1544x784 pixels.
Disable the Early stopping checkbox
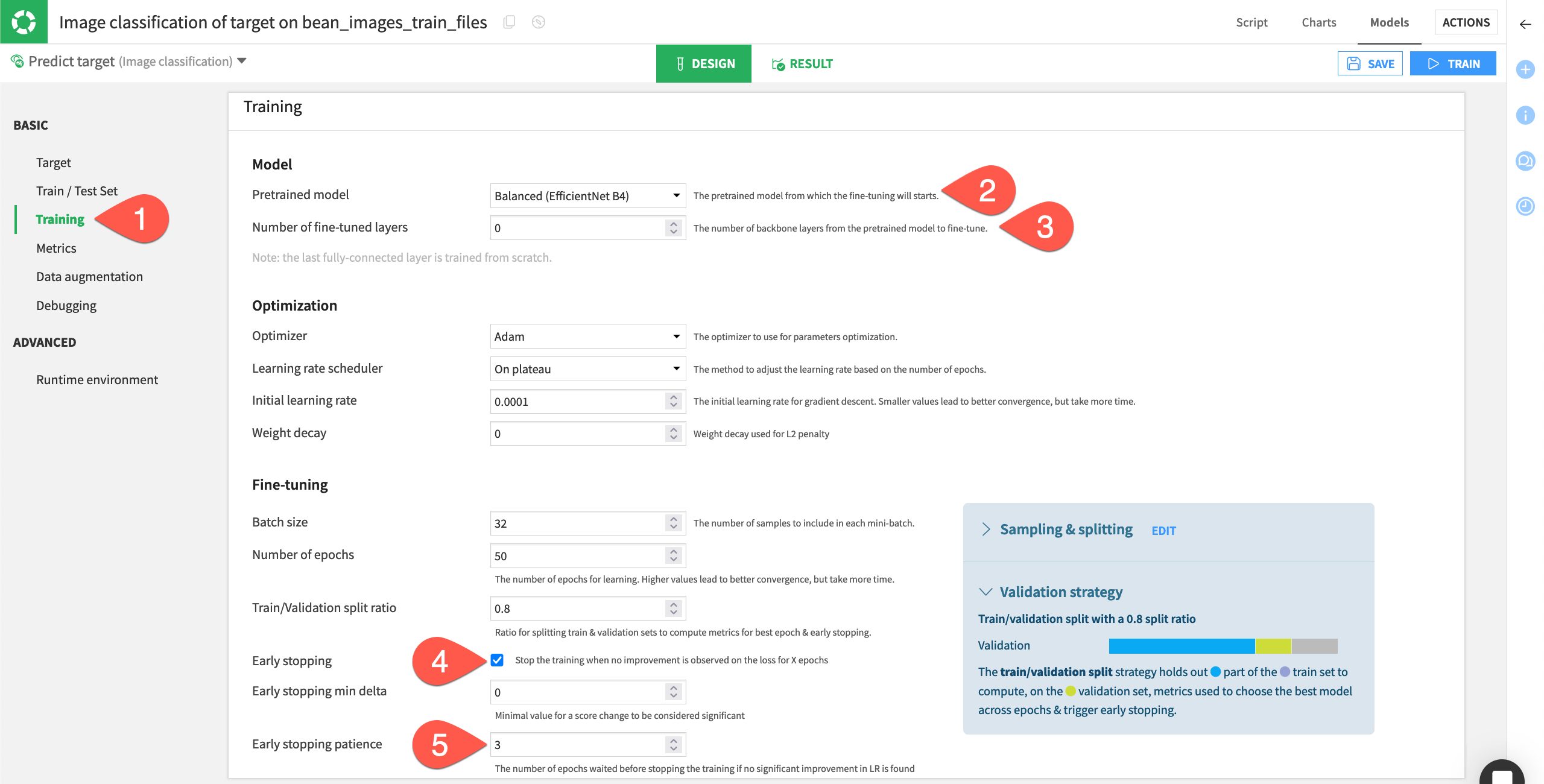[x=497, y=660]
